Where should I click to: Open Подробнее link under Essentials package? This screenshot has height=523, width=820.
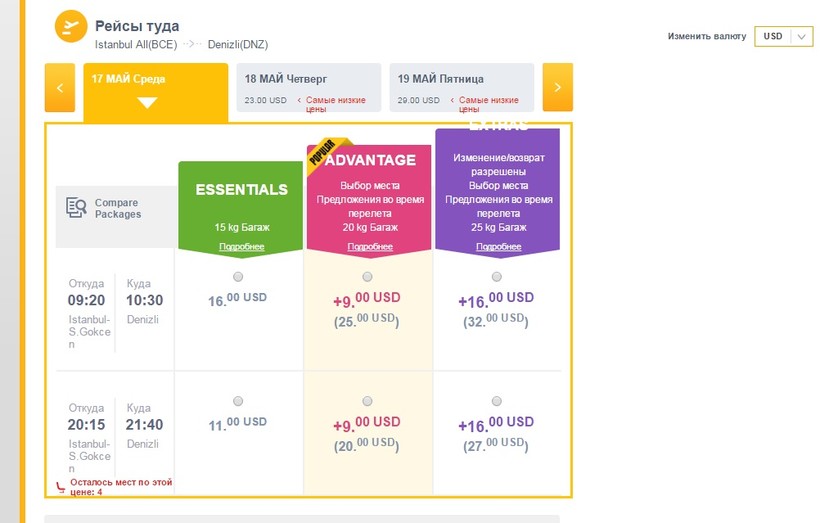[x=242, y=246]
